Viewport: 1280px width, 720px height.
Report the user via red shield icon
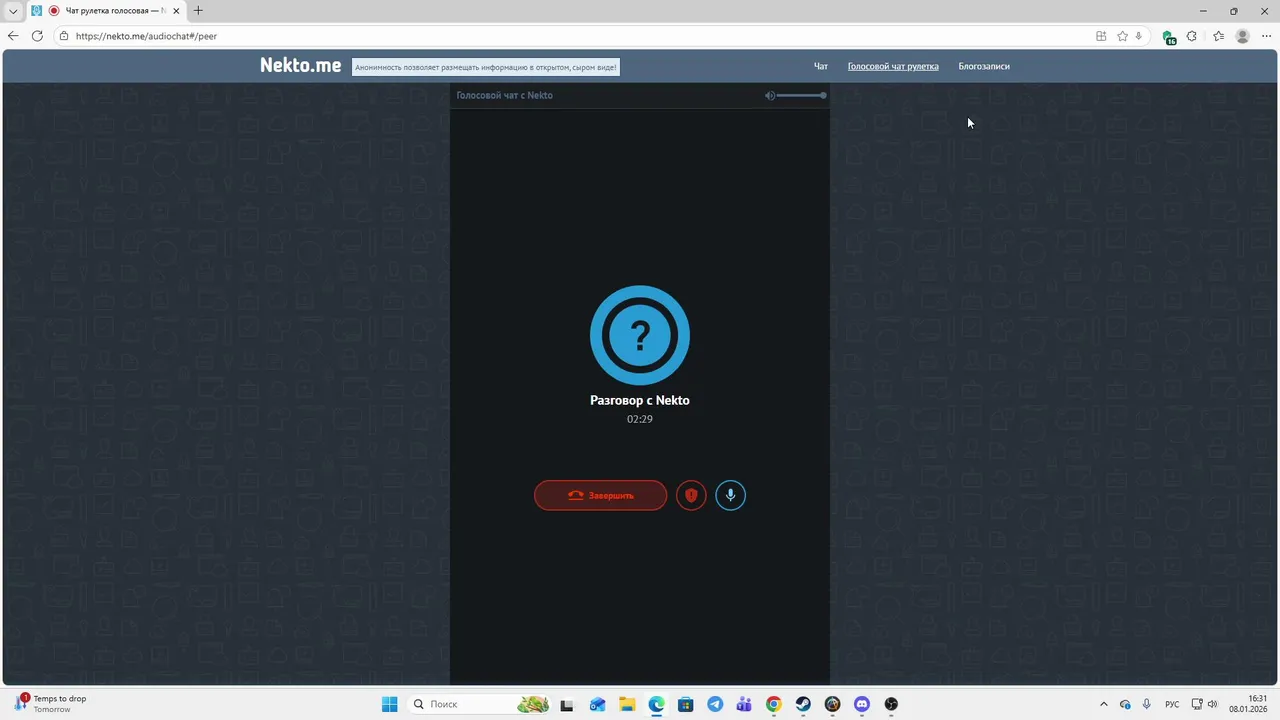pyautogui.click(x=691, y=495)
